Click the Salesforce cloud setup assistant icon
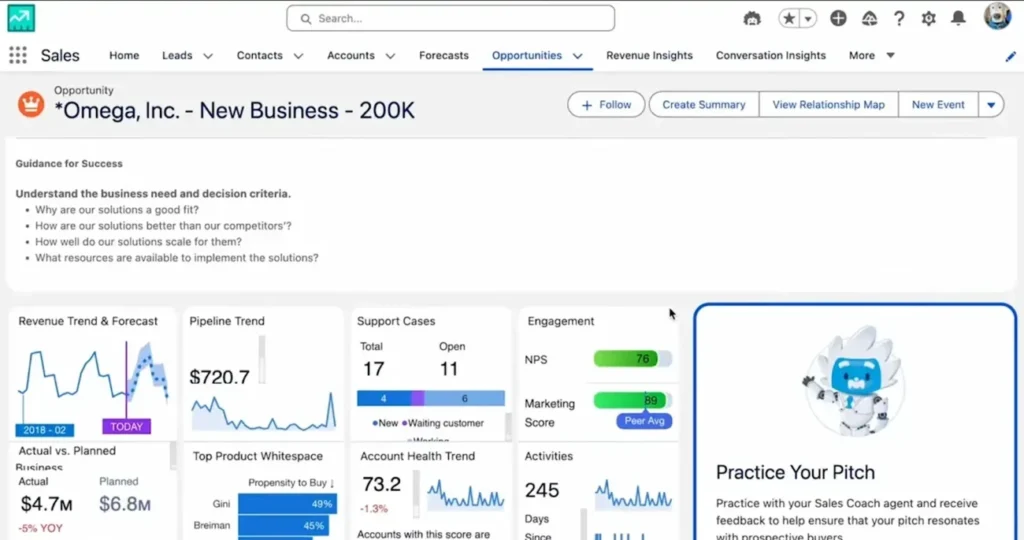 point(869,18)
